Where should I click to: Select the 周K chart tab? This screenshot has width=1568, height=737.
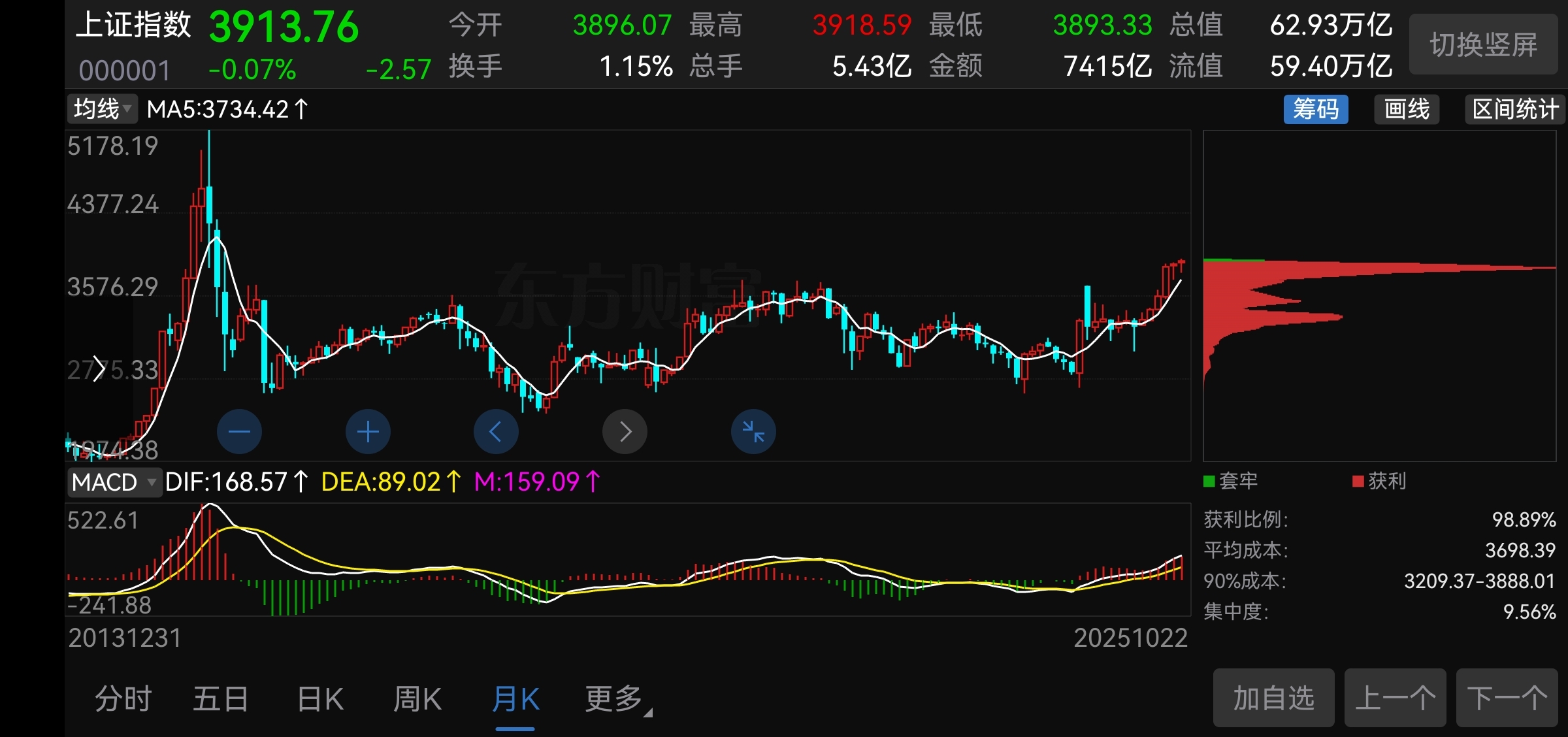click(417, 699)
